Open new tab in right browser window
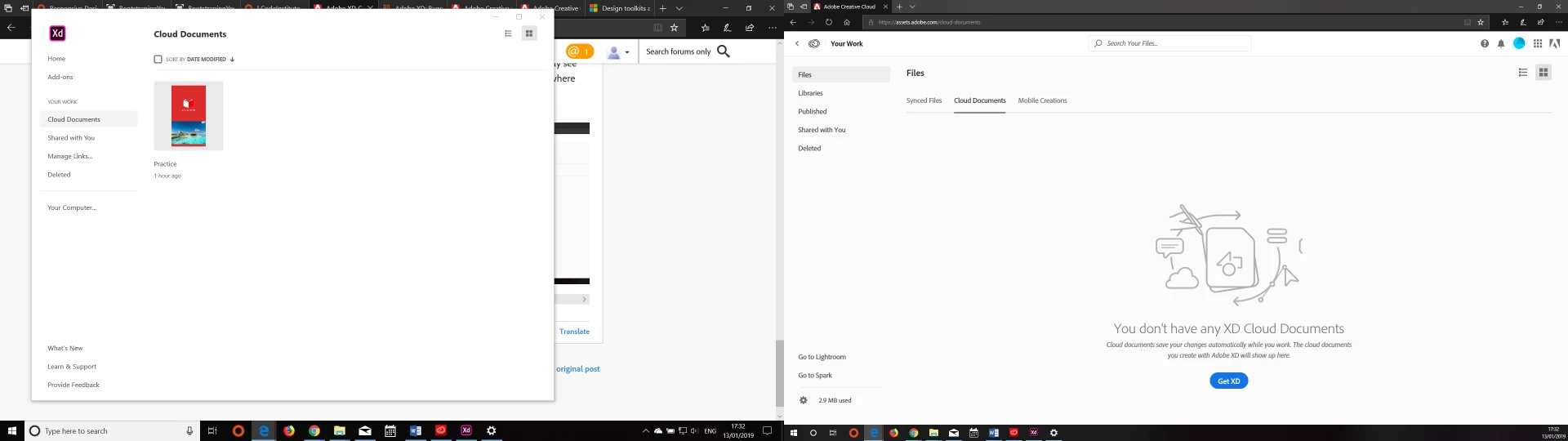 click(x=899, y=7)
